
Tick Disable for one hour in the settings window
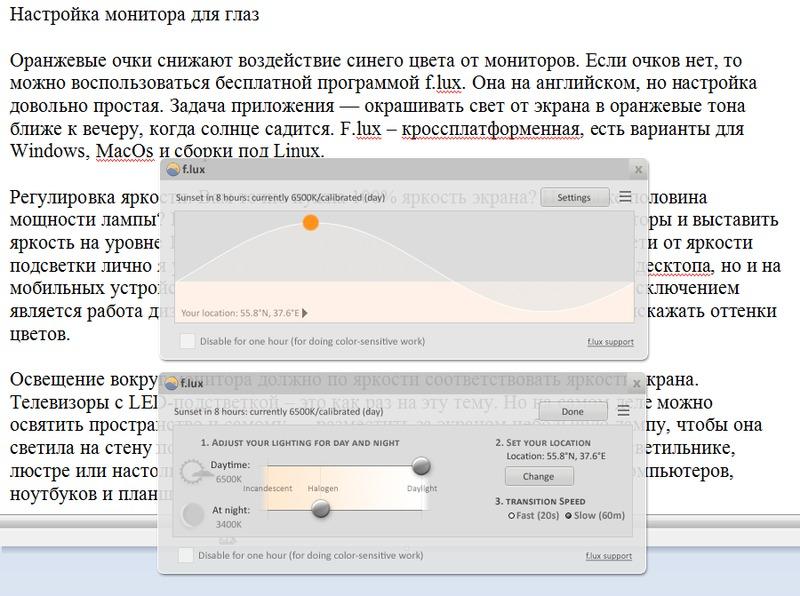[186, 555]
